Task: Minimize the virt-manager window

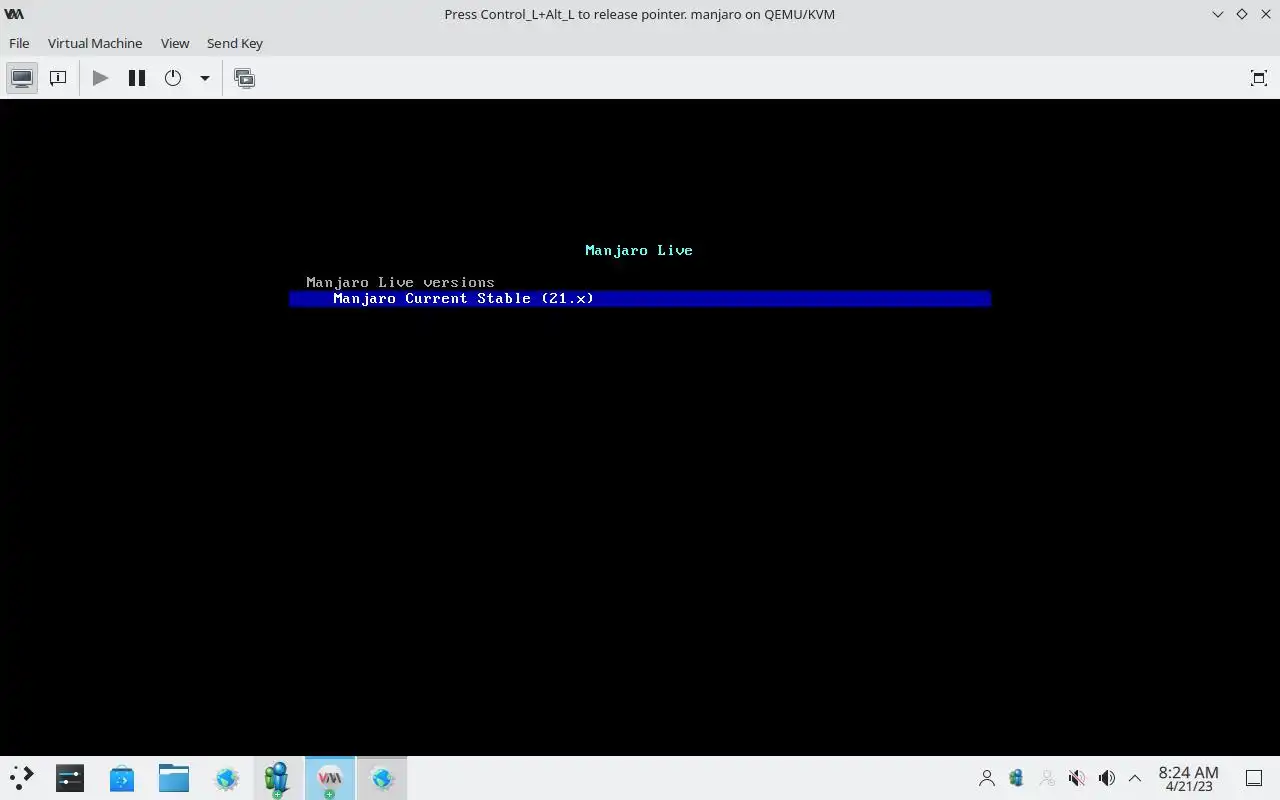Action: (1217, 14)
